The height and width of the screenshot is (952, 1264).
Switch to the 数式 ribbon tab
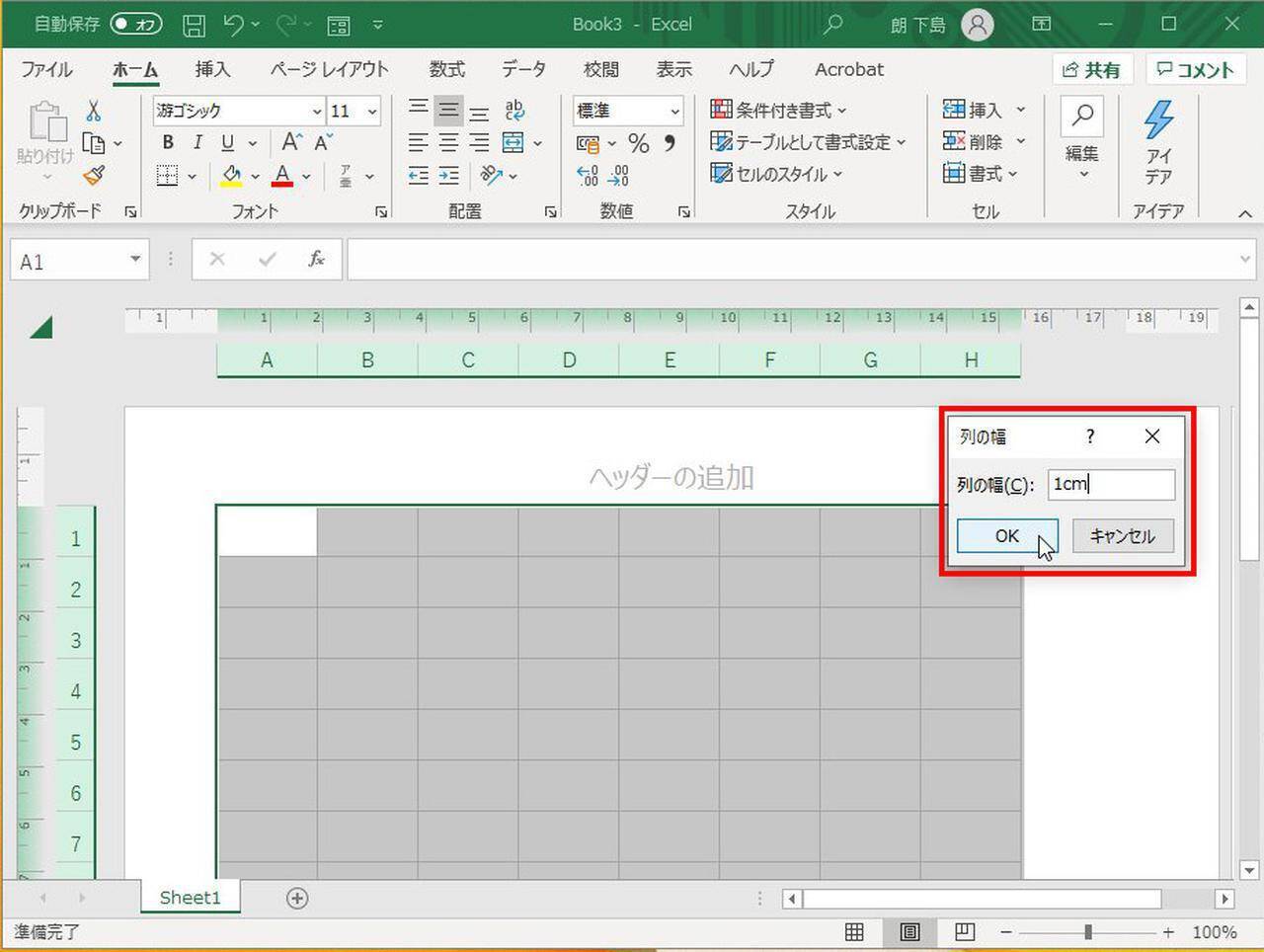pyautogui.click(x=446, y=69)
